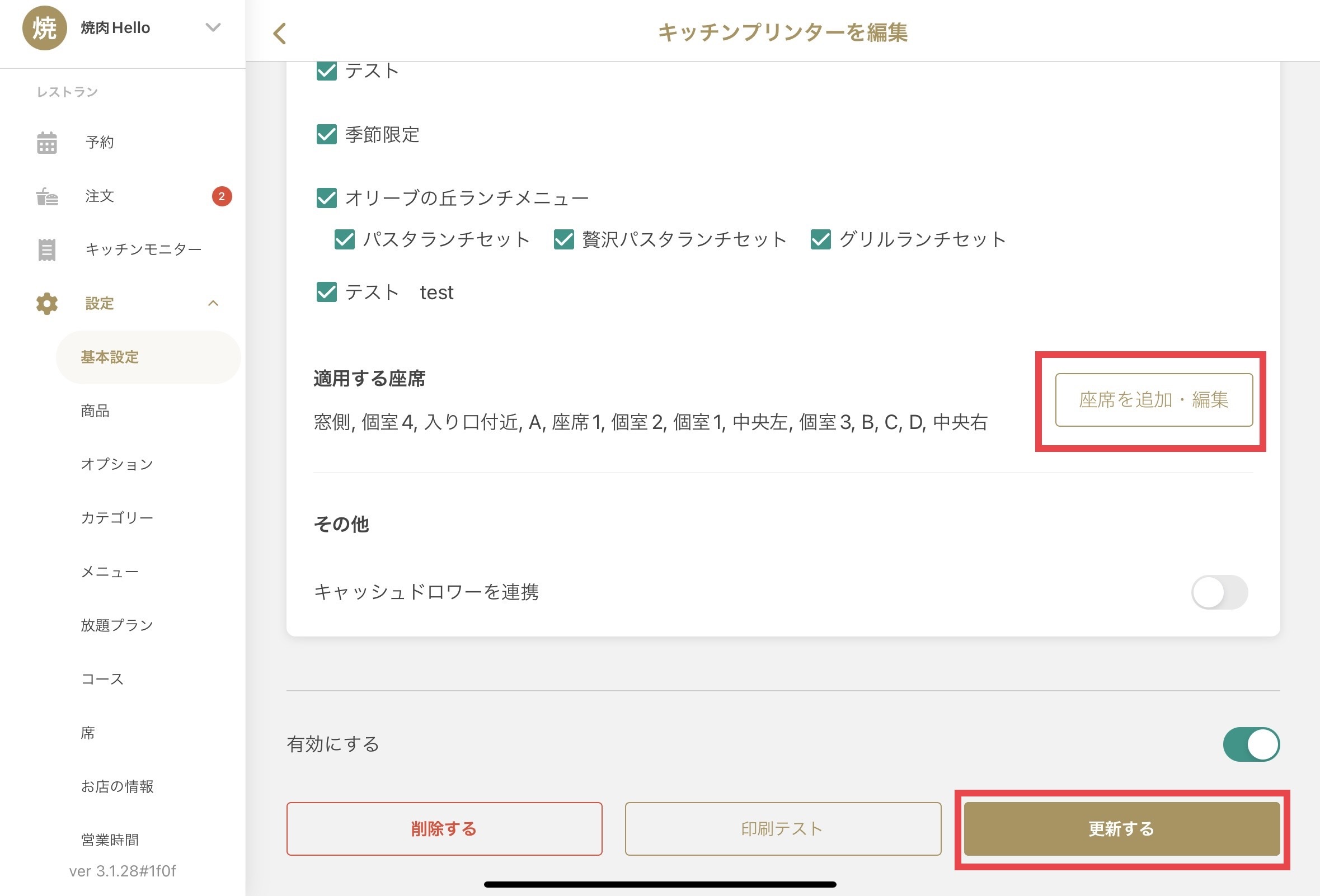Click the receipt icon for キッチンモニター
Image resolution: width=1320 pixels, height=896 pixels.
(x=46, y=250)
